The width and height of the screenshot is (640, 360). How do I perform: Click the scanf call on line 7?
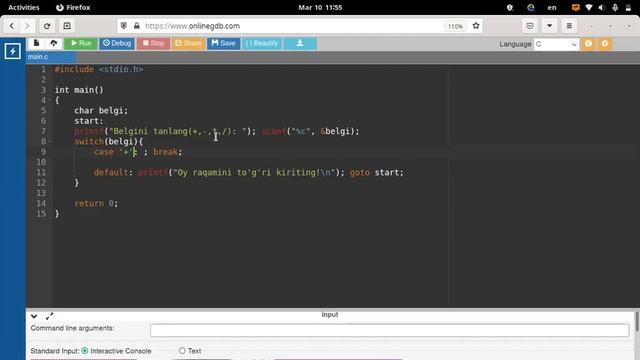click(x=310, y=131)
